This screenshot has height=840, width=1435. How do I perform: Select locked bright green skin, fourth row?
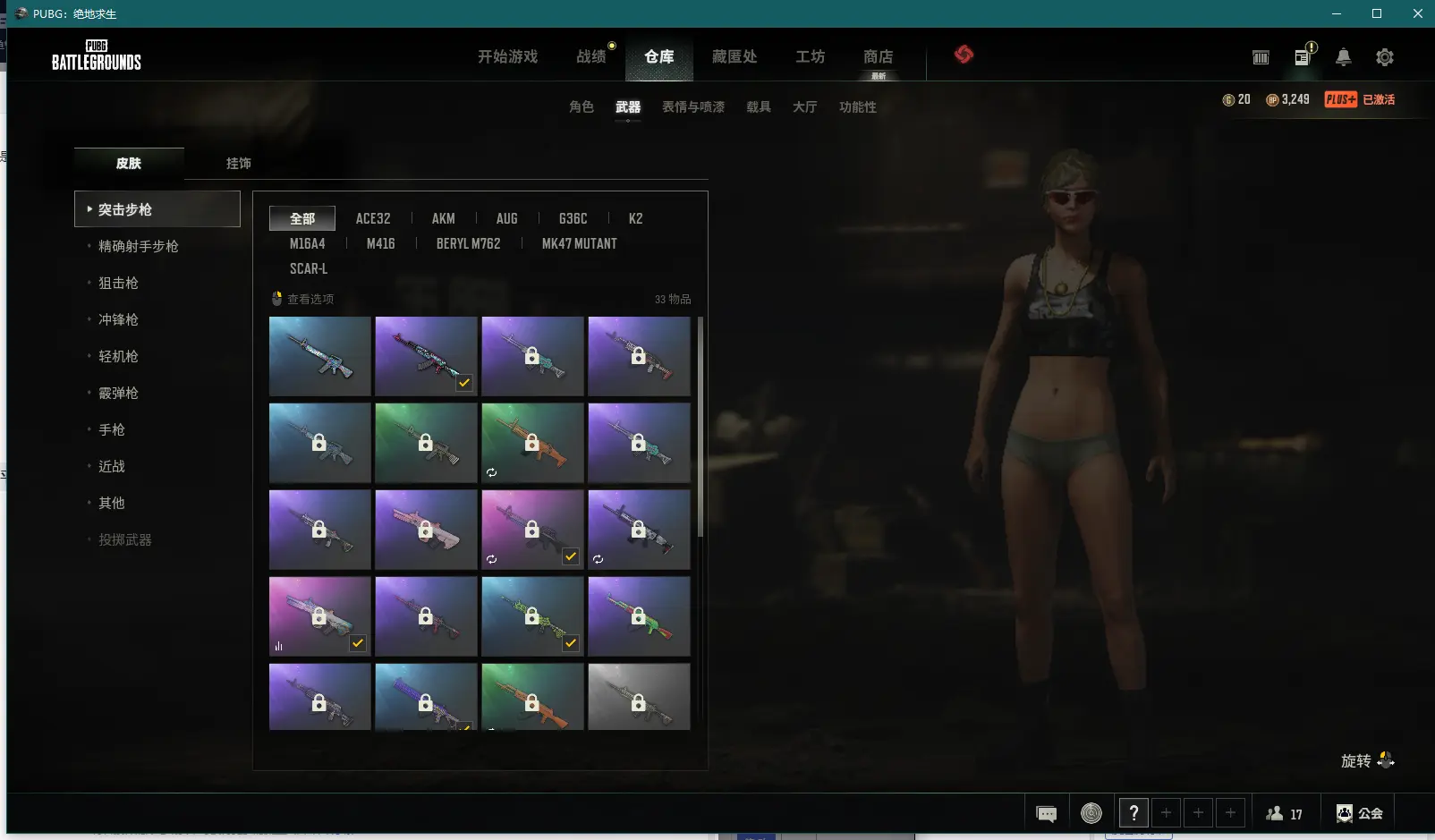coord(639,616)
